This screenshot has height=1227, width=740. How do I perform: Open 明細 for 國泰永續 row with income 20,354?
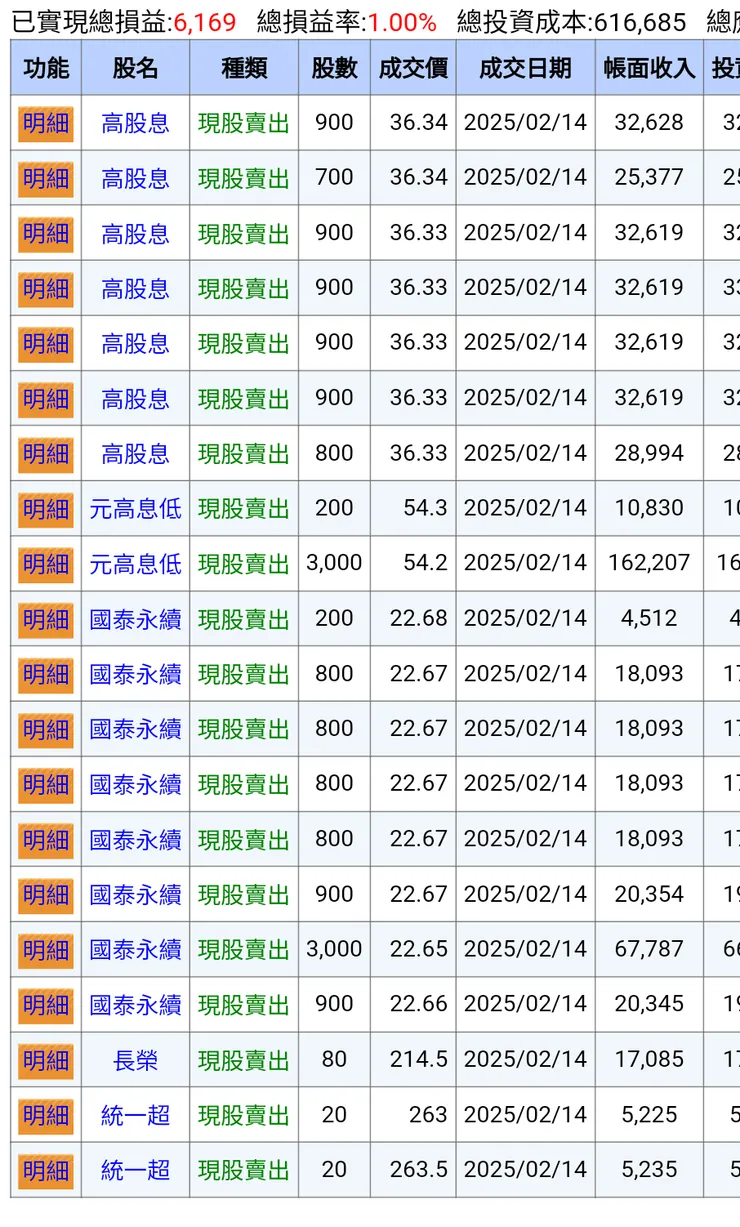pos(46,896)
